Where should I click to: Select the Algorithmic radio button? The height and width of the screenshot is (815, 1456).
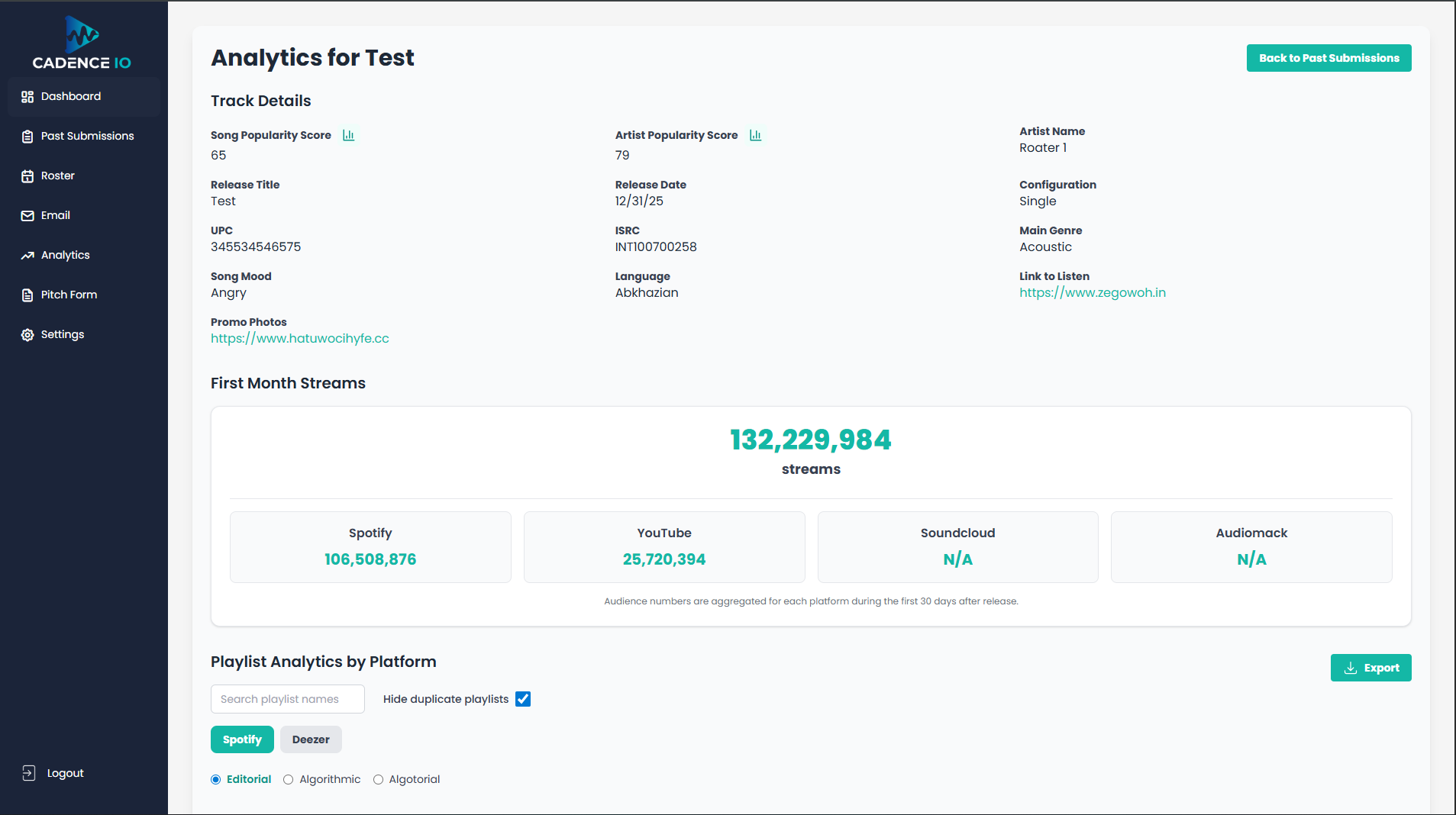pyautogui.click(x=288, y=779)
